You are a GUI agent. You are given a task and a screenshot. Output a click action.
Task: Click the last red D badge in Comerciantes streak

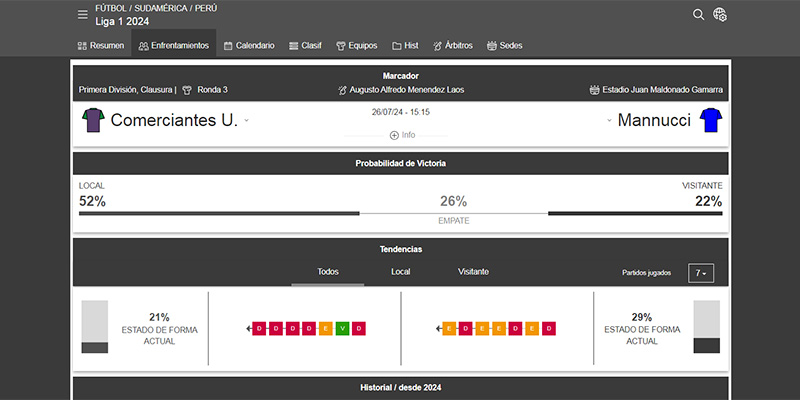(359, 329)
